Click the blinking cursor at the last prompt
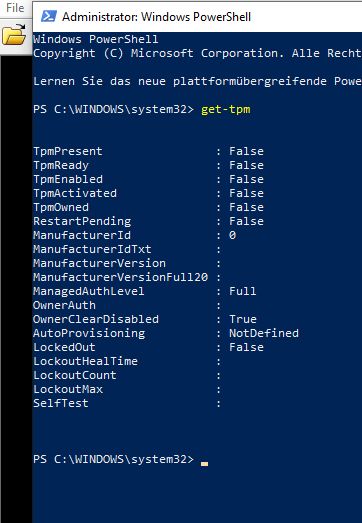Viewport: 362px width, 523px height. (x=205, y=463)
